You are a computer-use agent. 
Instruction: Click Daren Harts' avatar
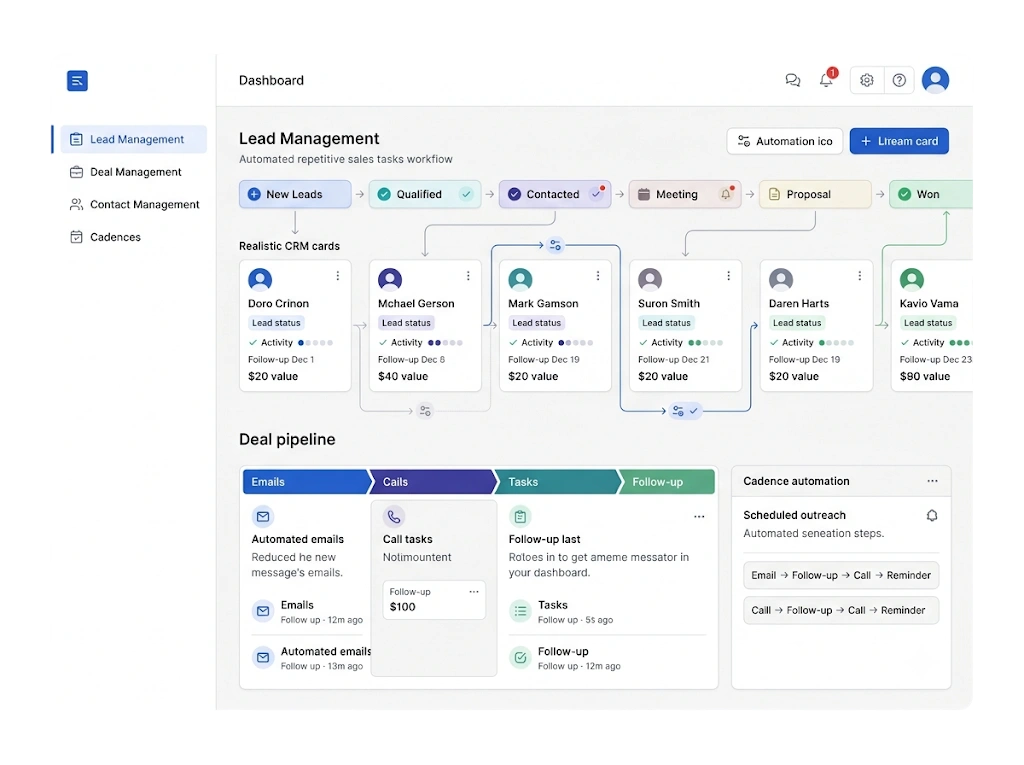781,280
